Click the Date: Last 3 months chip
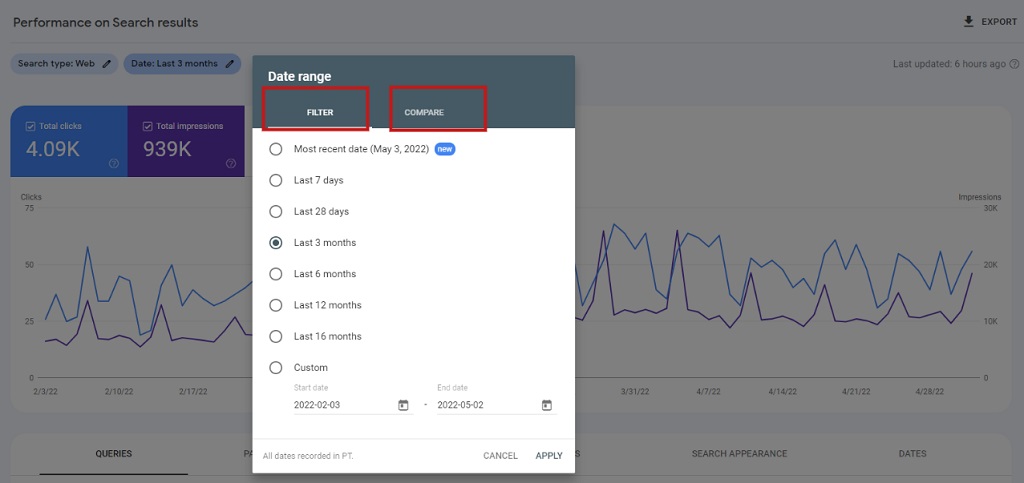This screenshot has width=1024, height=483. tap(182, 64)
